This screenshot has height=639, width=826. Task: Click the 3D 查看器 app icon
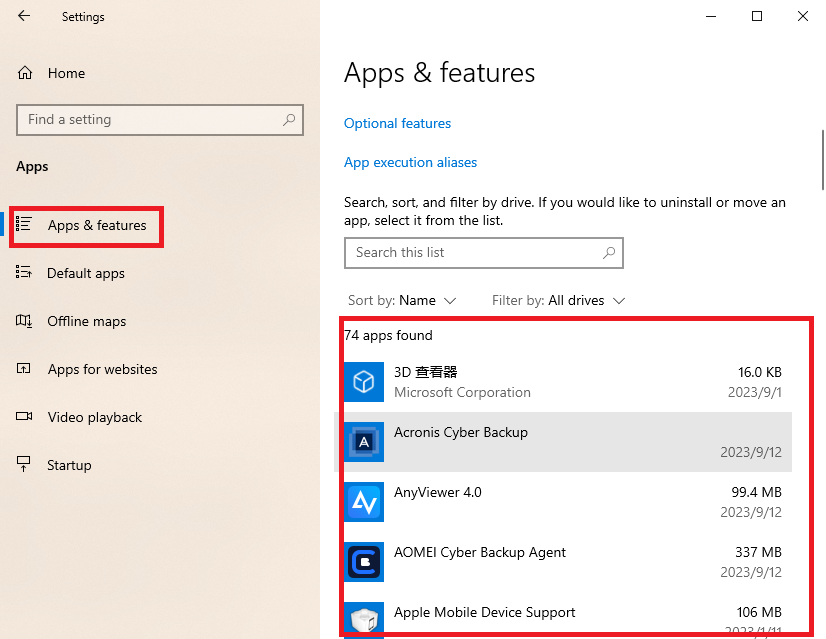[364, 382]
